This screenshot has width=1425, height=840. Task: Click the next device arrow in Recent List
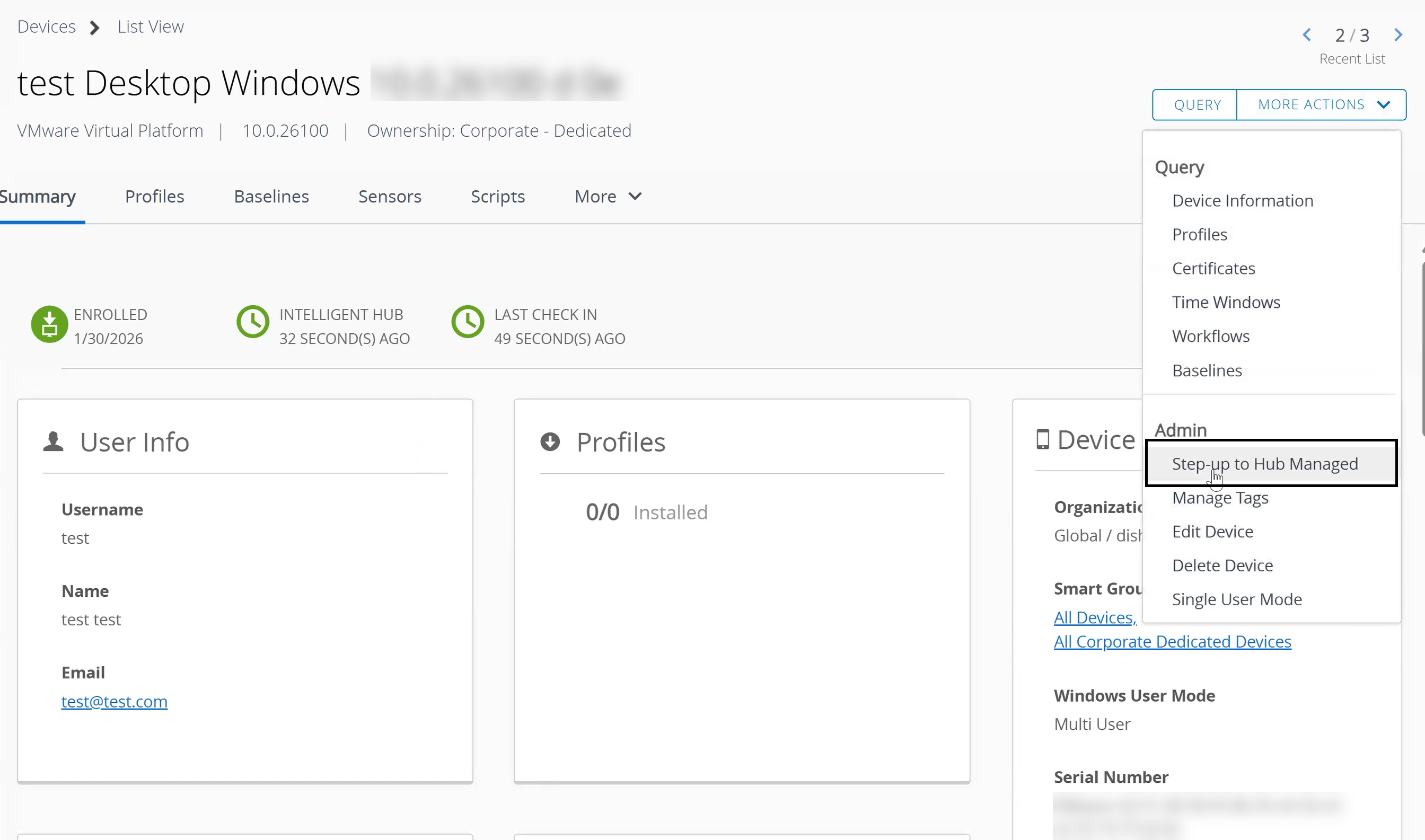pos(1398,35)
